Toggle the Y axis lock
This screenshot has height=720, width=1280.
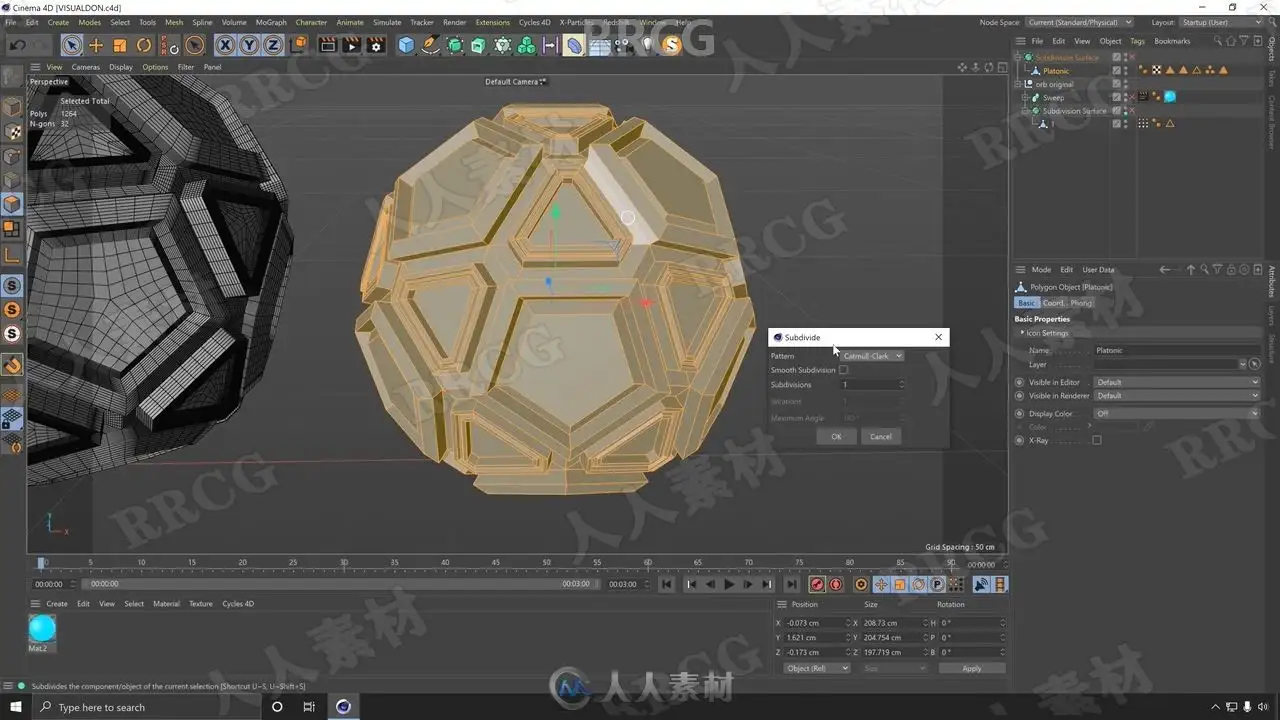pos(248,45)
